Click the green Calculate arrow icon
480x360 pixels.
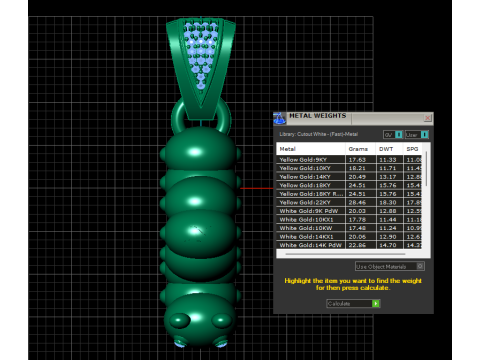coord(376,304)
